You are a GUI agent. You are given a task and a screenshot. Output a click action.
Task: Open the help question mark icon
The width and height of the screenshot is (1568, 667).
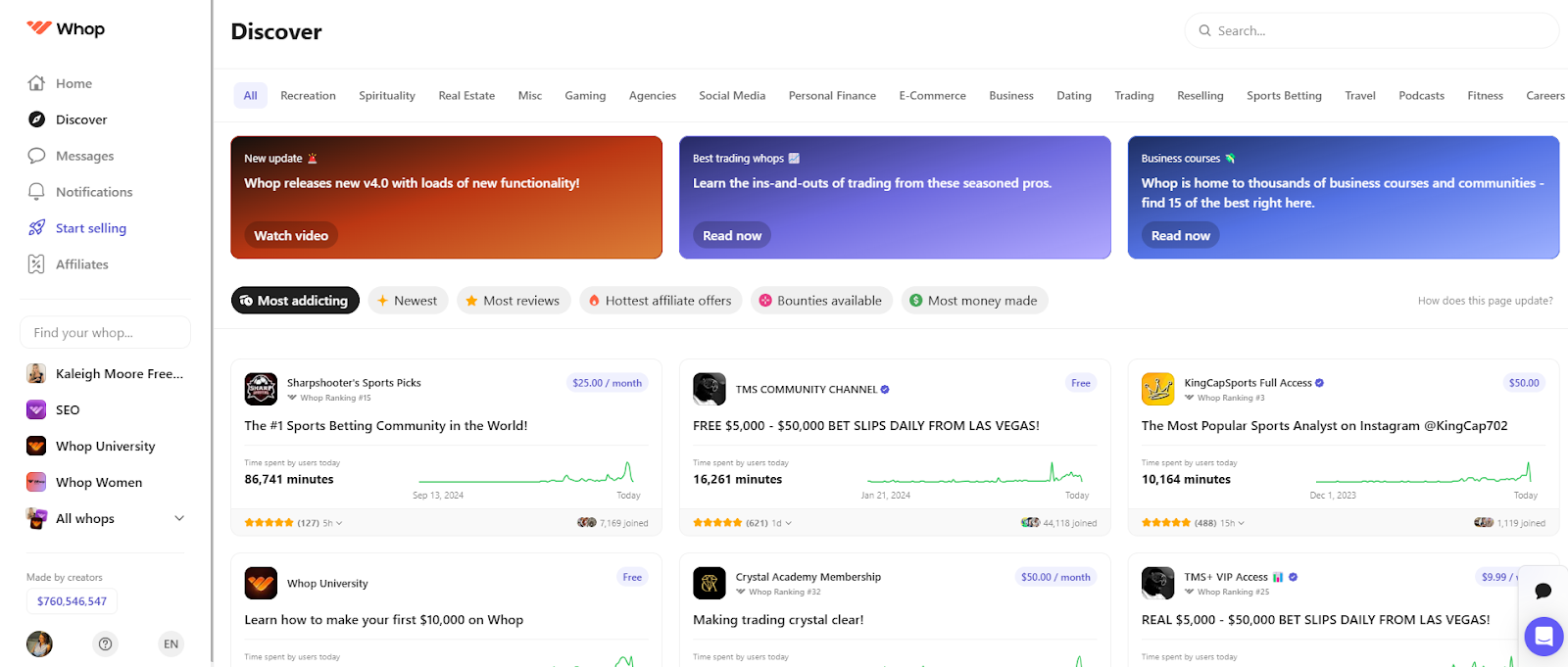[106, 643]
